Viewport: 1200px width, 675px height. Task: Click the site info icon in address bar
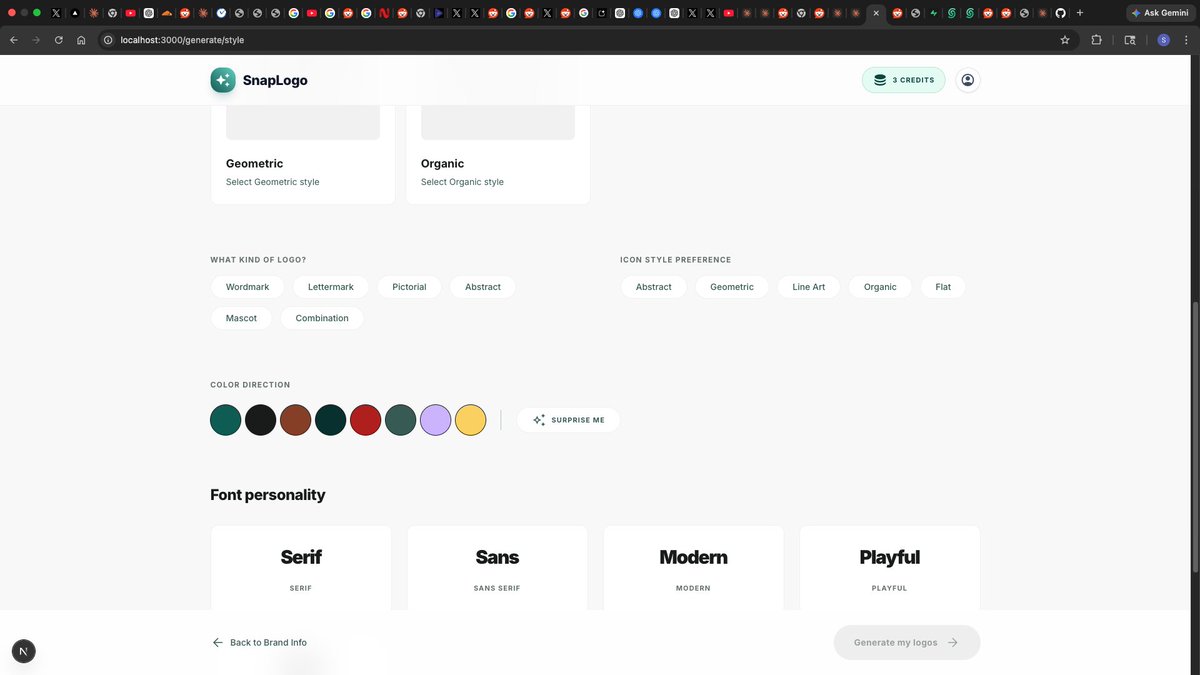[x=108, y=40]
